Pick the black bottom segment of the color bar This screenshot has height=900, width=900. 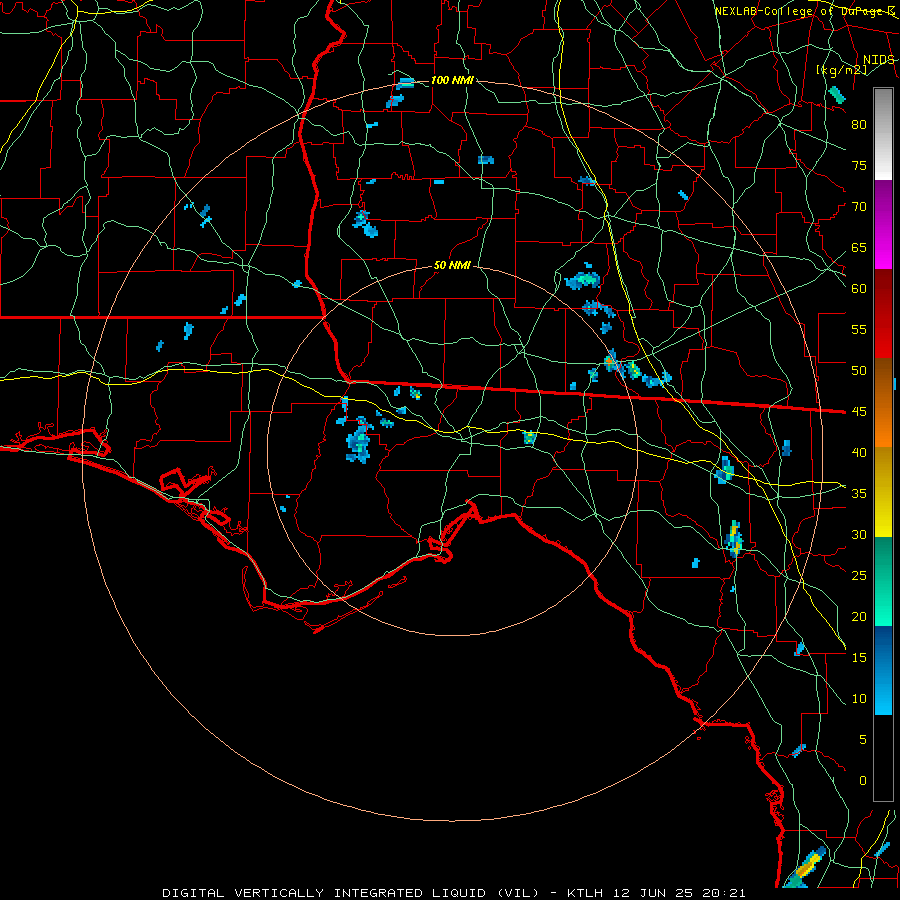pyautogui.click(x=883, y=758)
